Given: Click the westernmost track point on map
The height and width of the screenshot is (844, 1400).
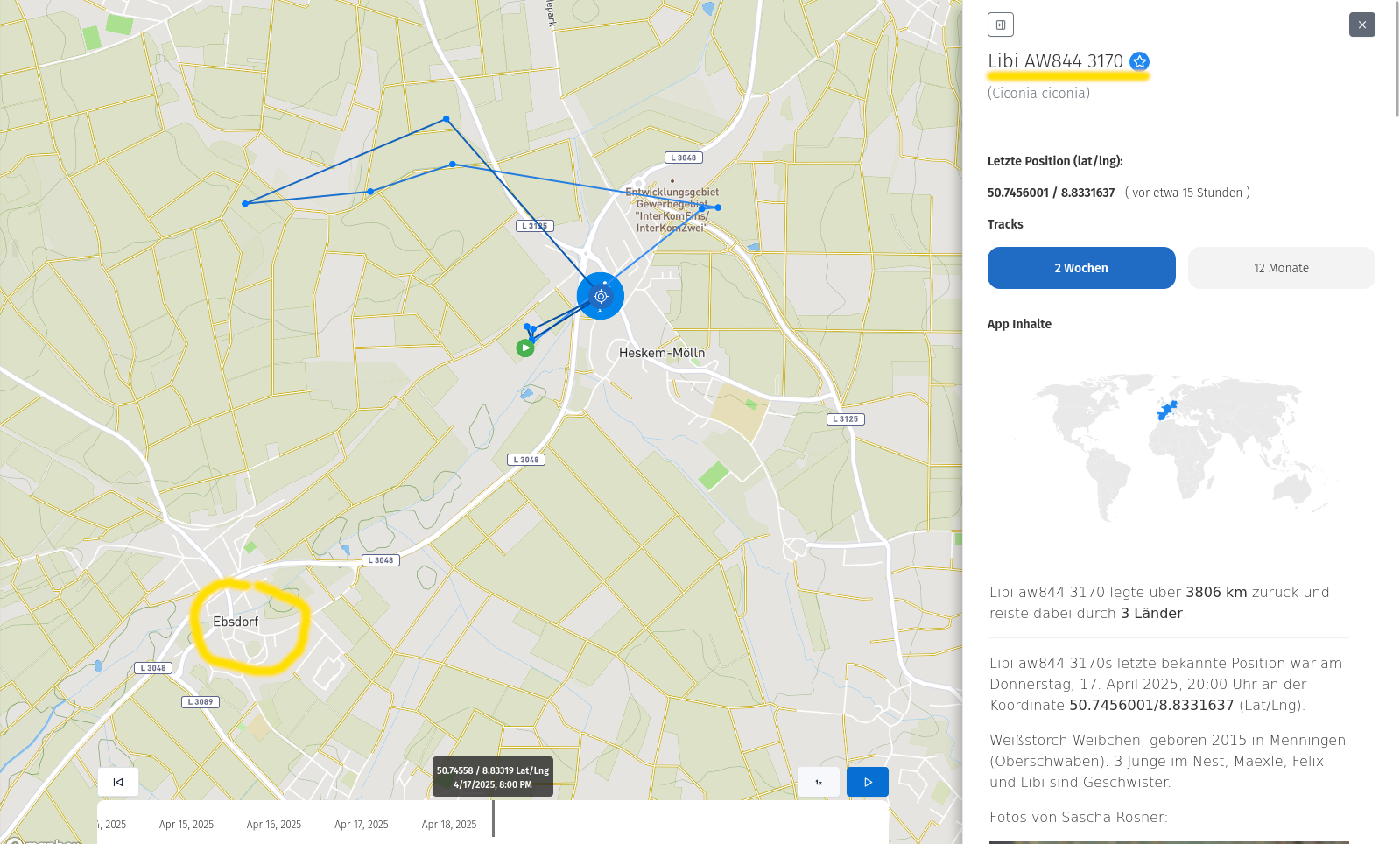Looking at the screenshot, I should (x=245, y=204).
